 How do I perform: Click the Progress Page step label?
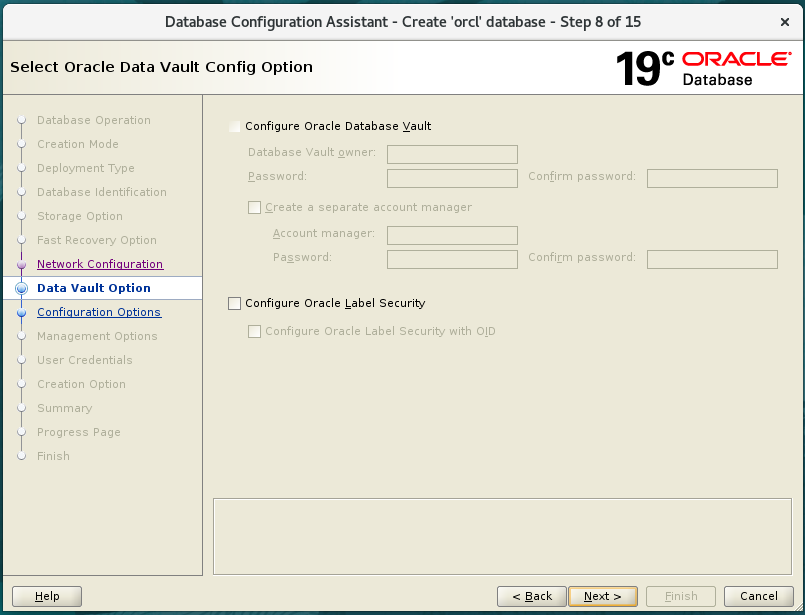pyautogui.click(x=79, y=432)
